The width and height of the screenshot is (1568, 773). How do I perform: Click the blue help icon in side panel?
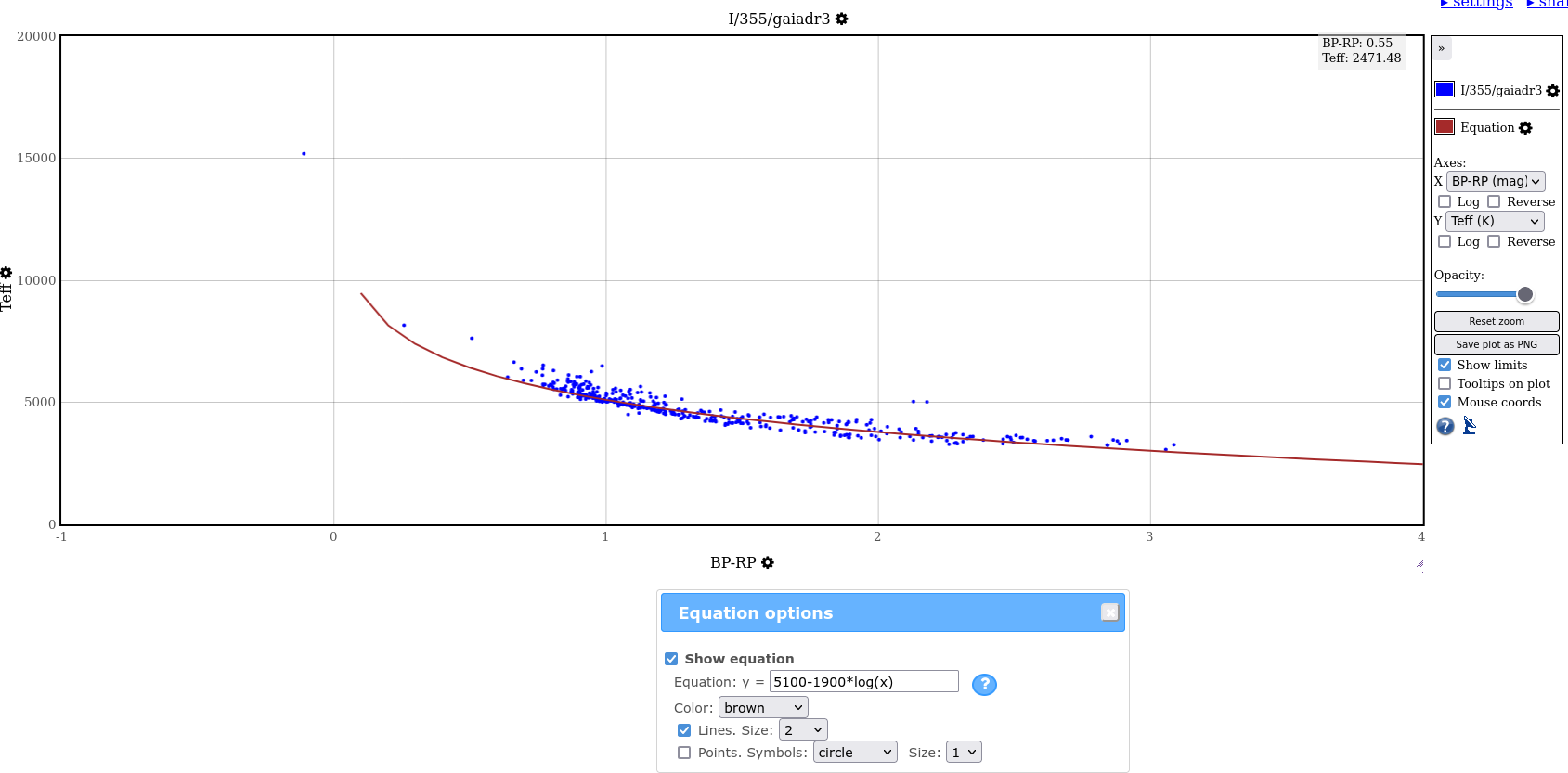(1445, 426)
